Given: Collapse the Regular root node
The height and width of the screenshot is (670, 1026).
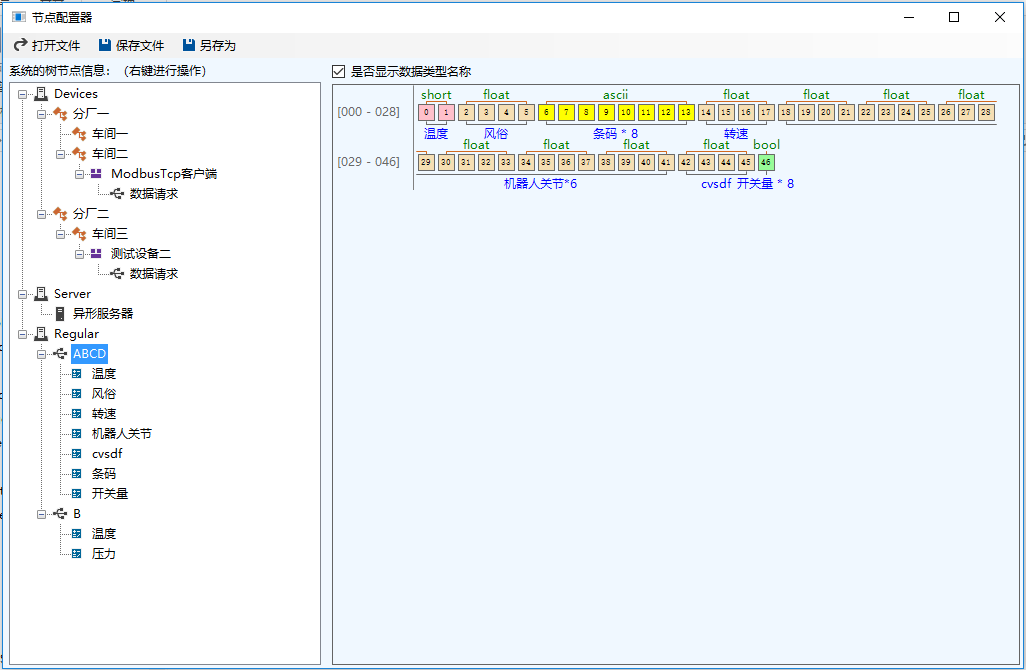Looking at the screenshot, I should (22, 334).
